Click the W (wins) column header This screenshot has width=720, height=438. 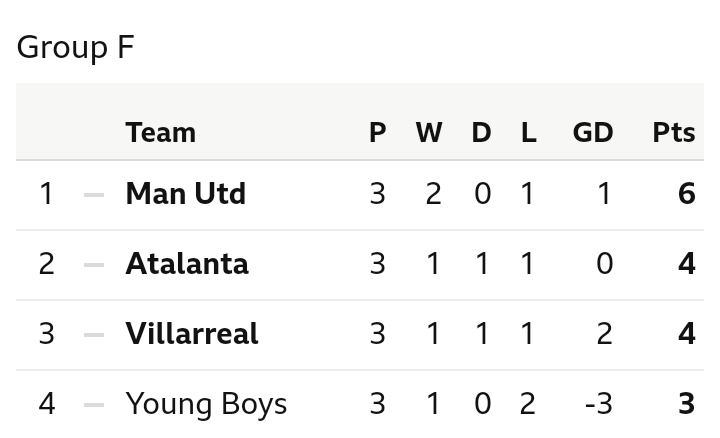pos(429,133)
